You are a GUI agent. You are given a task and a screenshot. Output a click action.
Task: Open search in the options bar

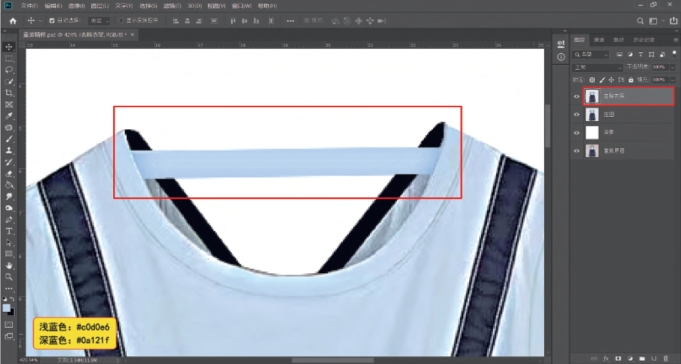640,21
